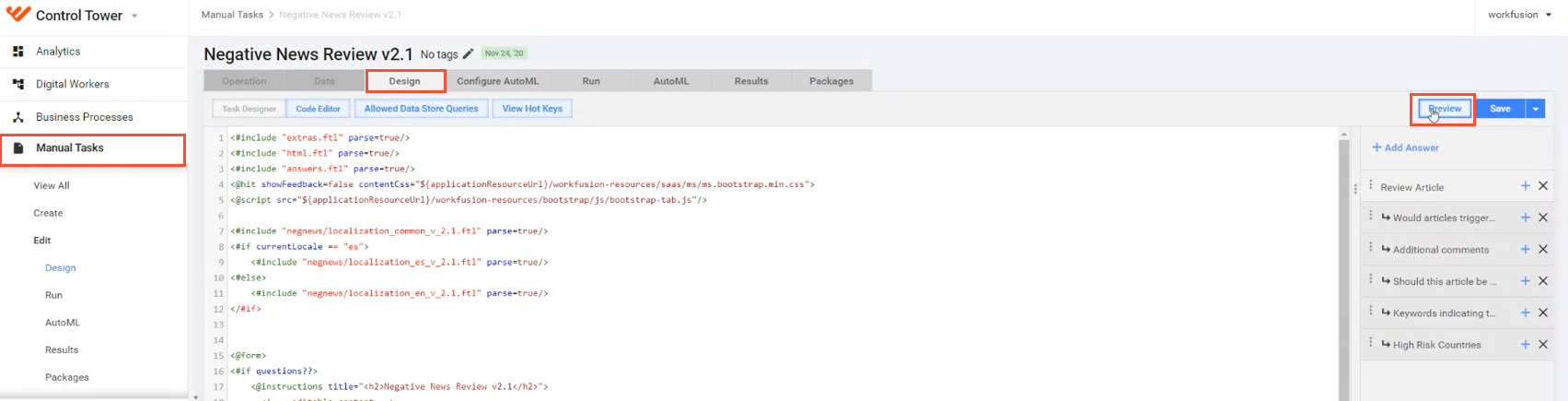Switch to the Operation tab

(244, 81)
